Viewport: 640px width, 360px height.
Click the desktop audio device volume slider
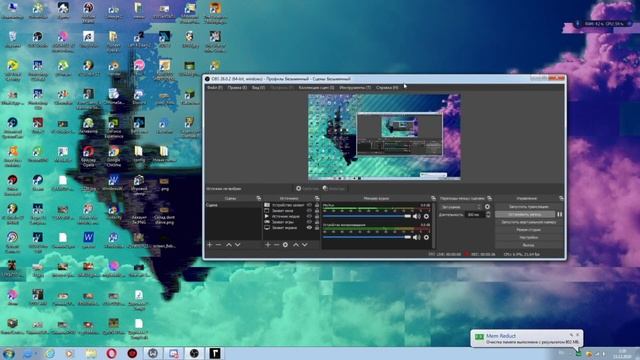click(x=367, y=237)
